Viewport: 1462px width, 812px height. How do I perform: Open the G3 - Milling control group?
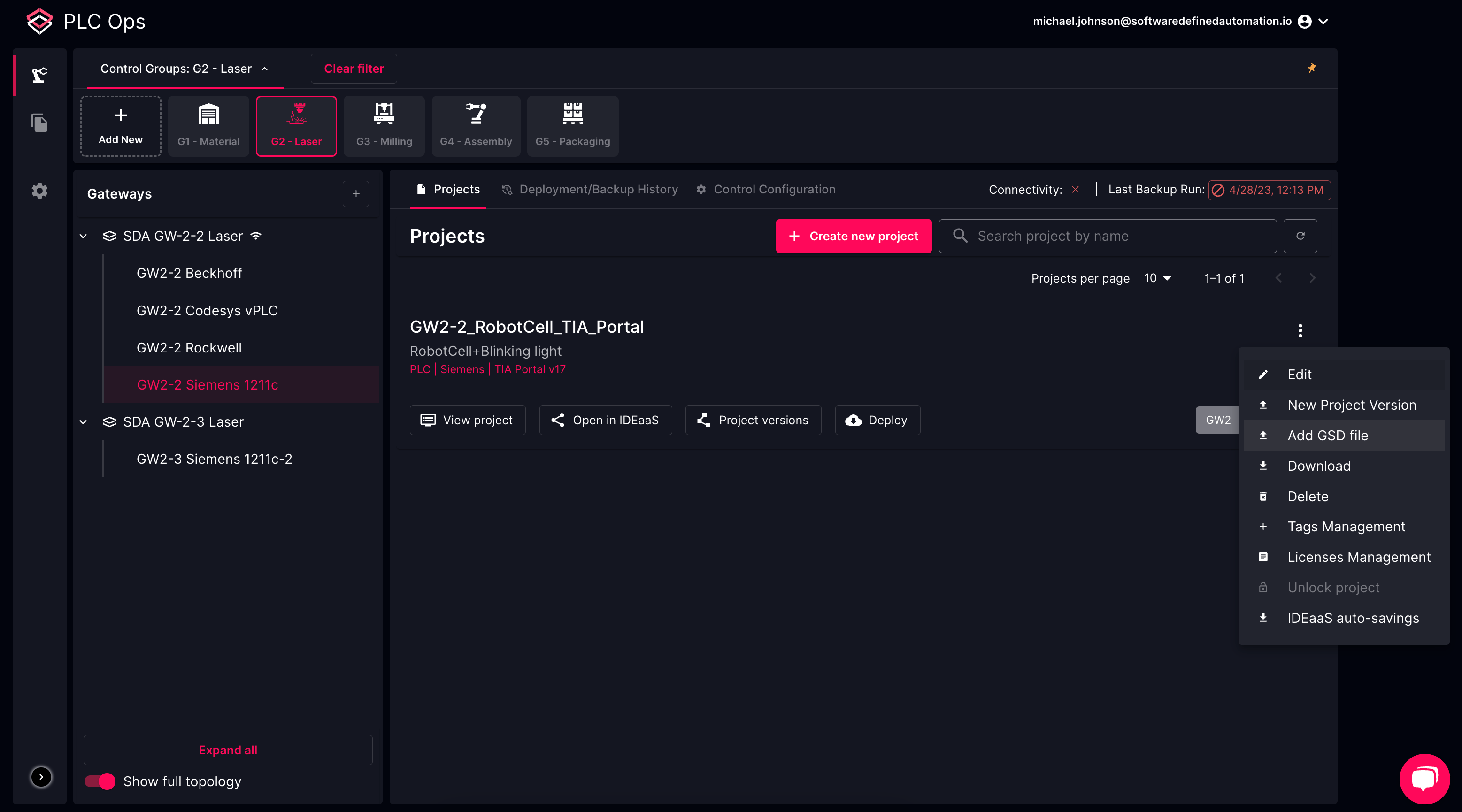pos(384,126)
